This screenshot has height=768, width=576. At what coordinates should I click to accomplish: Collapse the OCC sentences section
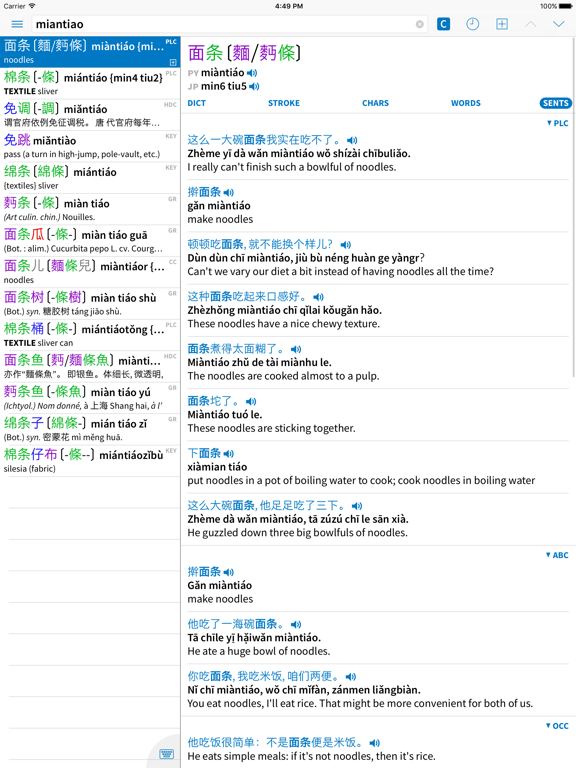coord(557,726)
